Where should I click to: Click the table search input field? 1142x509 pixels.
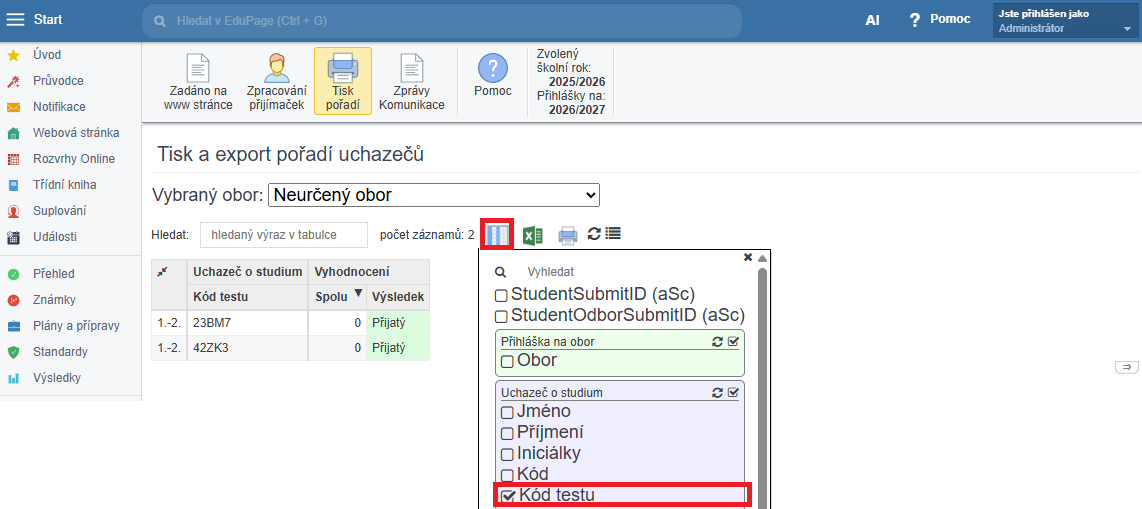point(283,234)
